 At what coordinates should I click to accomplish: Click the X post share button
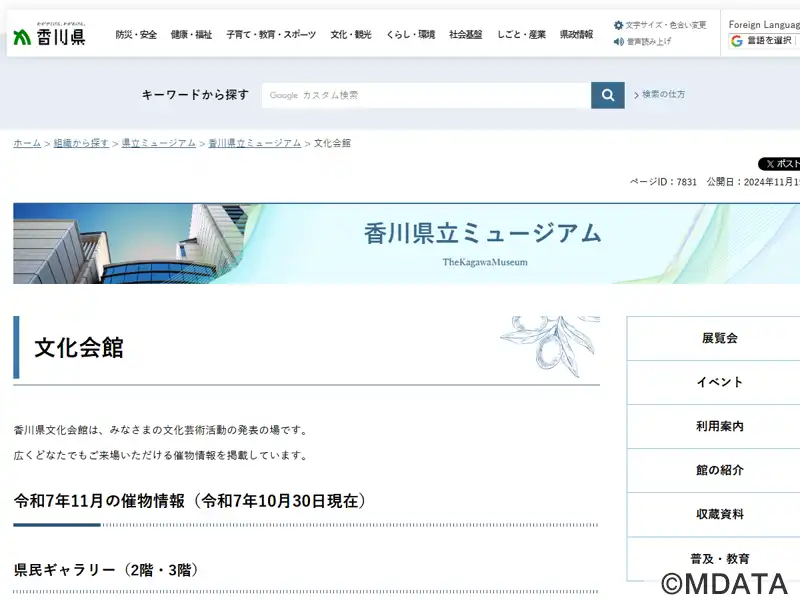coord(780,164)
